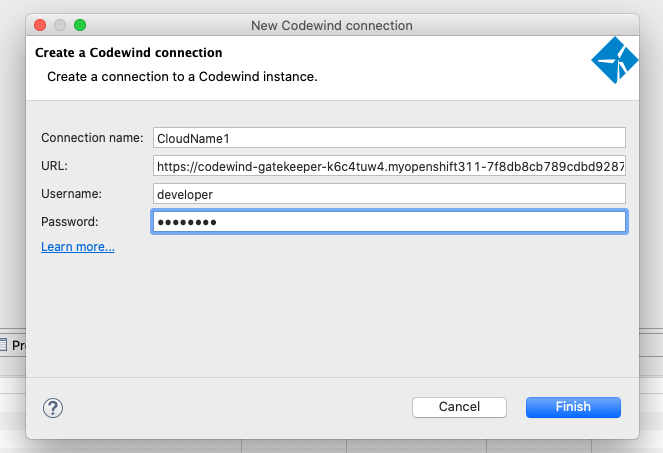Click the masked Password field
Image resolution: width=663 pixels, height=453 pixels.
click(389, 222)
